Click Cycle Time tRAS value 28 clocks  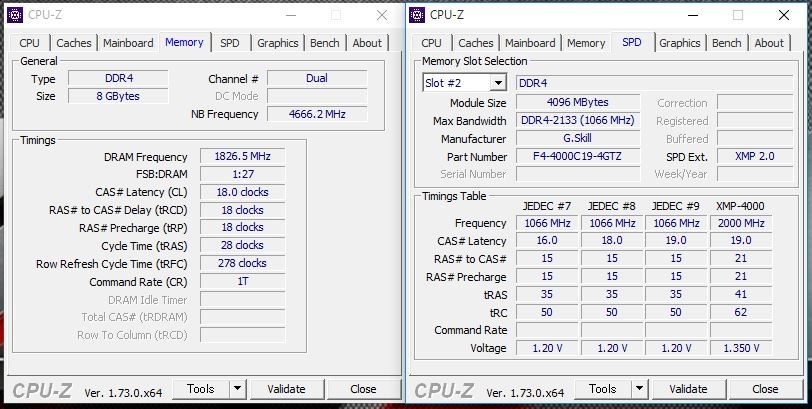click(x=242, y=245)
